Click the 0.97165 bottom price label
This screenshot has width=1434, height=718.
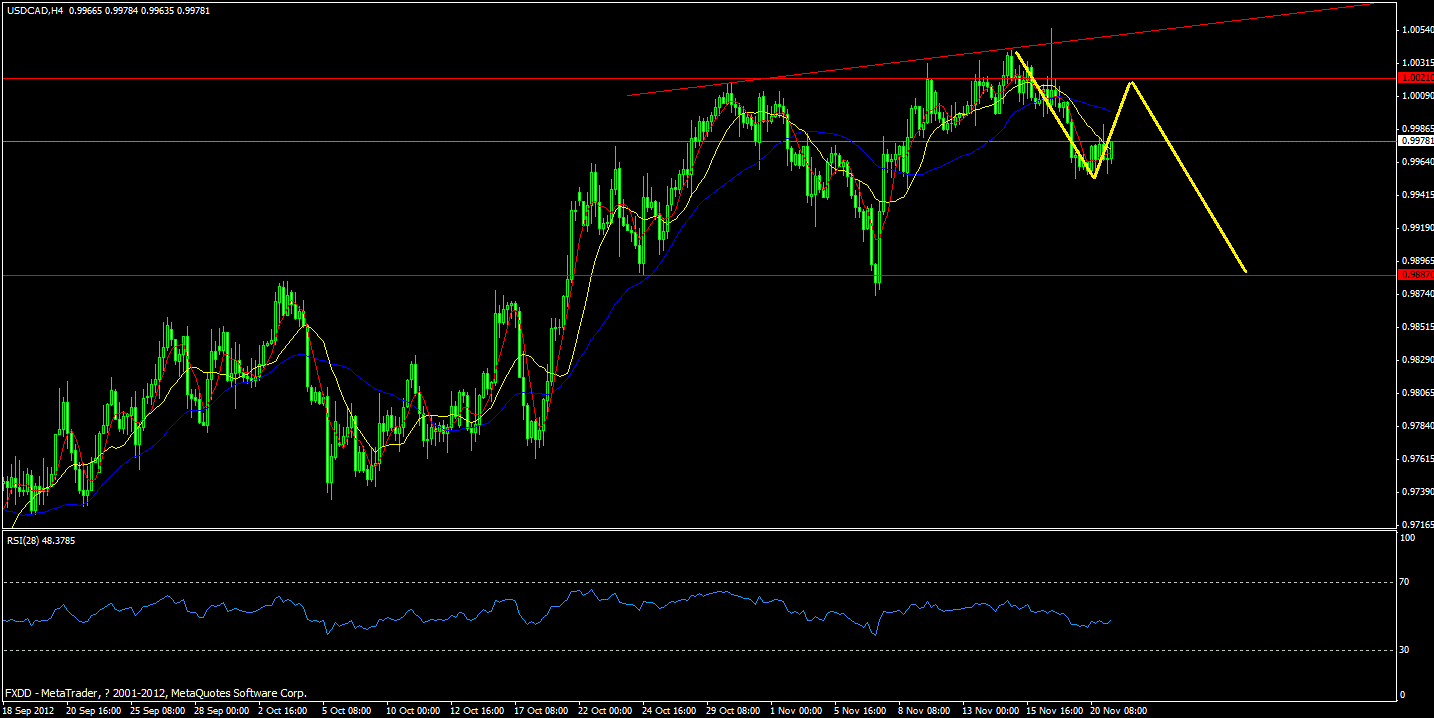click(x=1415, y=524)
